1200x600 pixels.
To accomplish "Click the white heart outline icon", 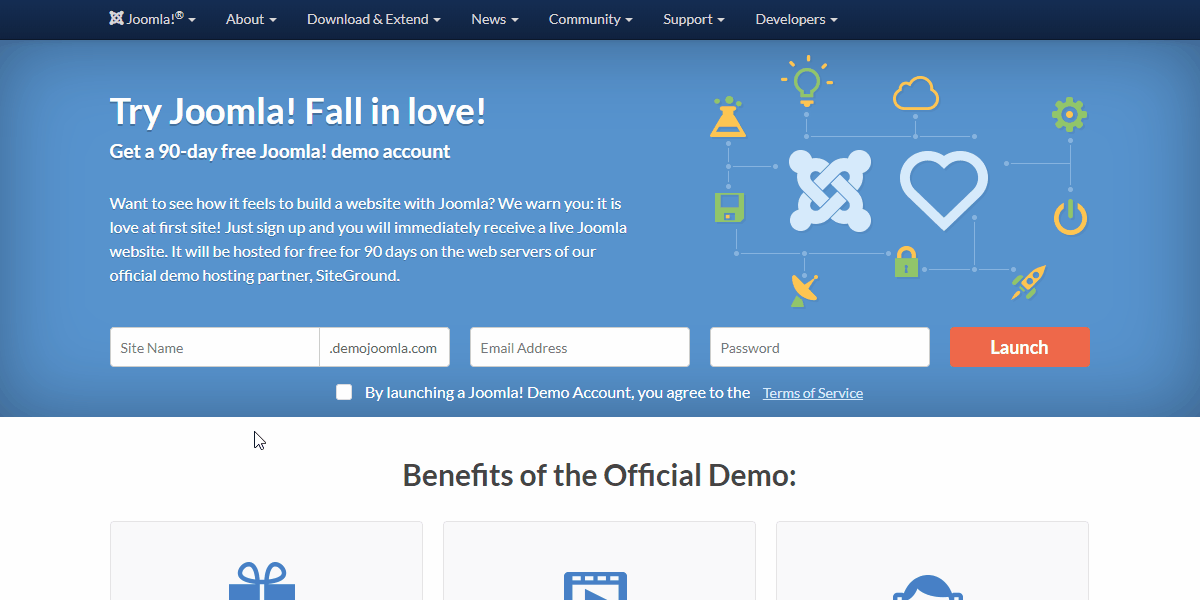I will (944, 190).
